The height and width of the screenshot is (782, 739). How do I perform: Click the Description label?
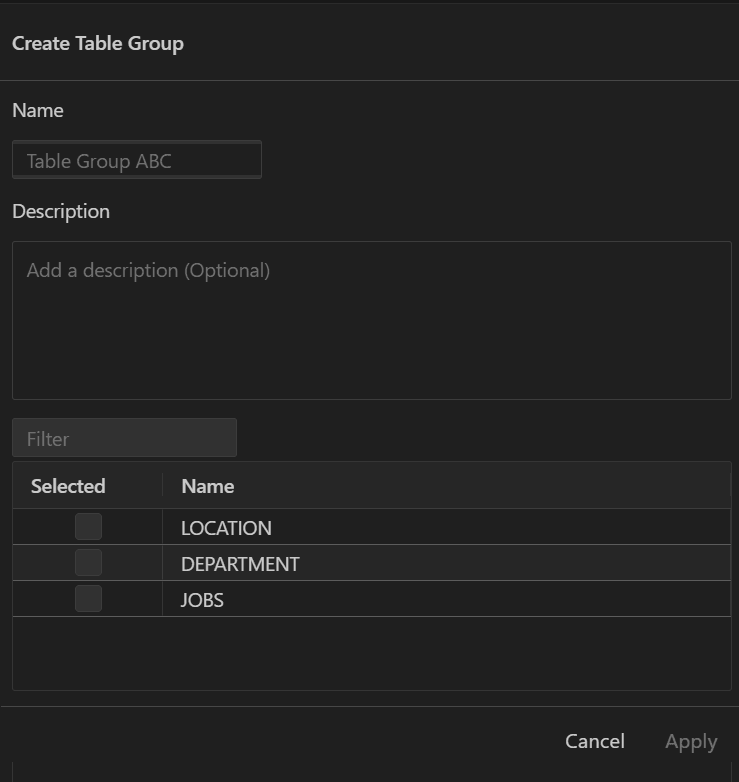tap(61, 211)
